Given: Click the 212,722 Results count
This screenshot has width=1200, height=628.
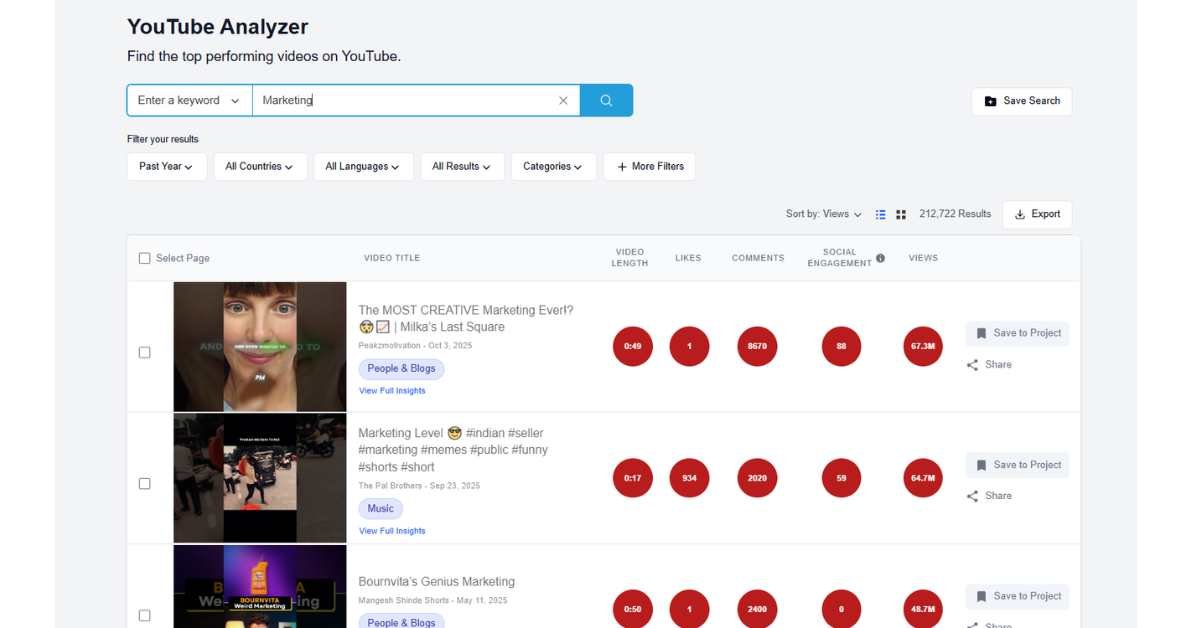Looking at the screenshot, I should point(955,214).
